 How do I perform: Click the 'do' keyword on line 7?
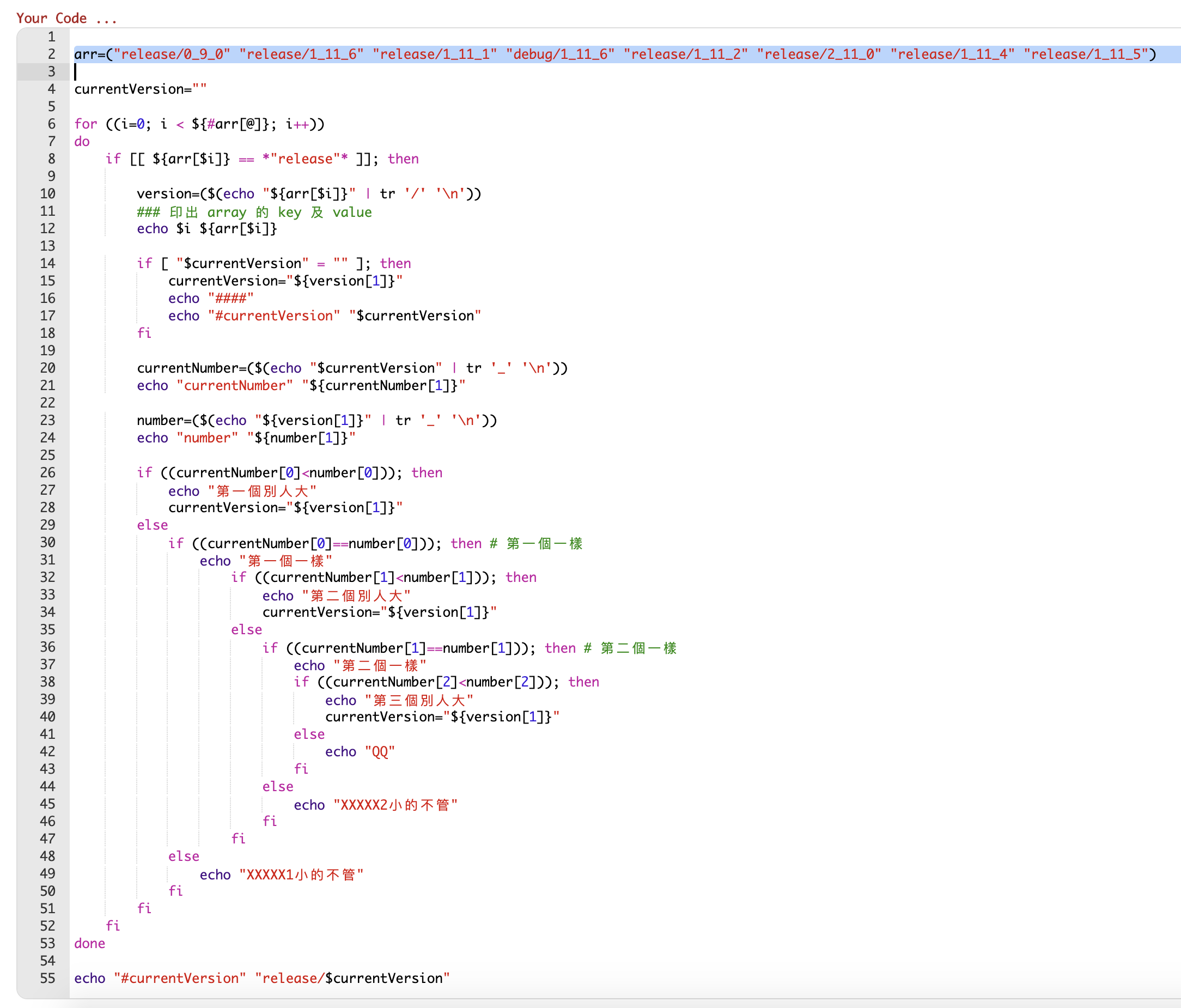82,142
